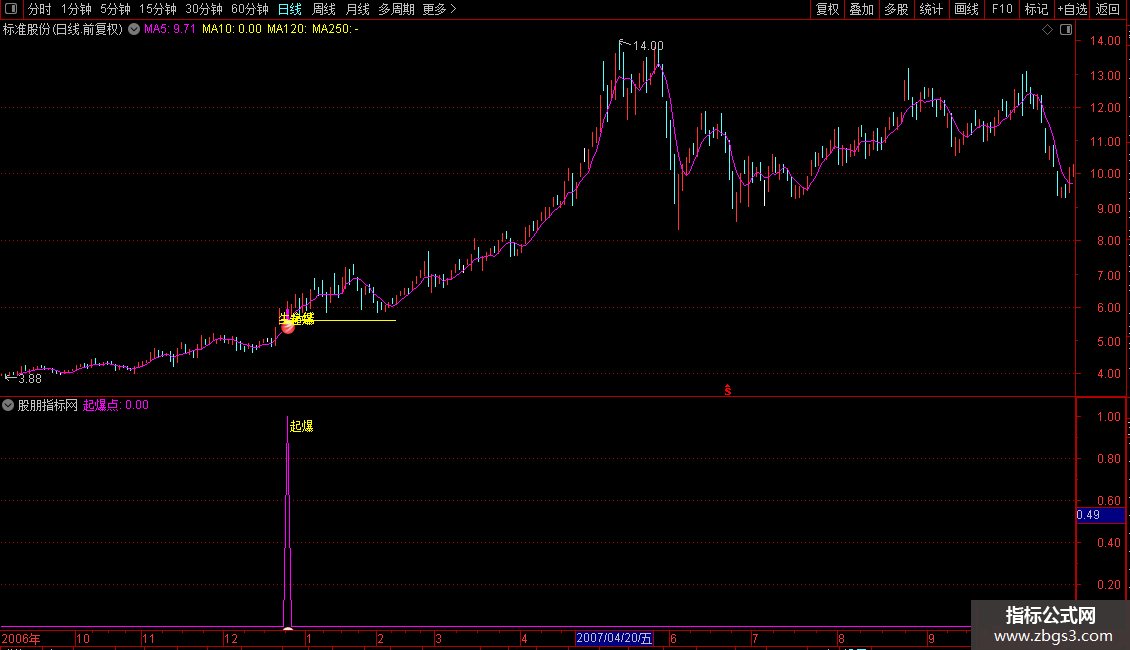Image resolution: width=1130 pixels, height=650 pixels.
Task: Select the 60分钟 period
Action: pos(249,9)
